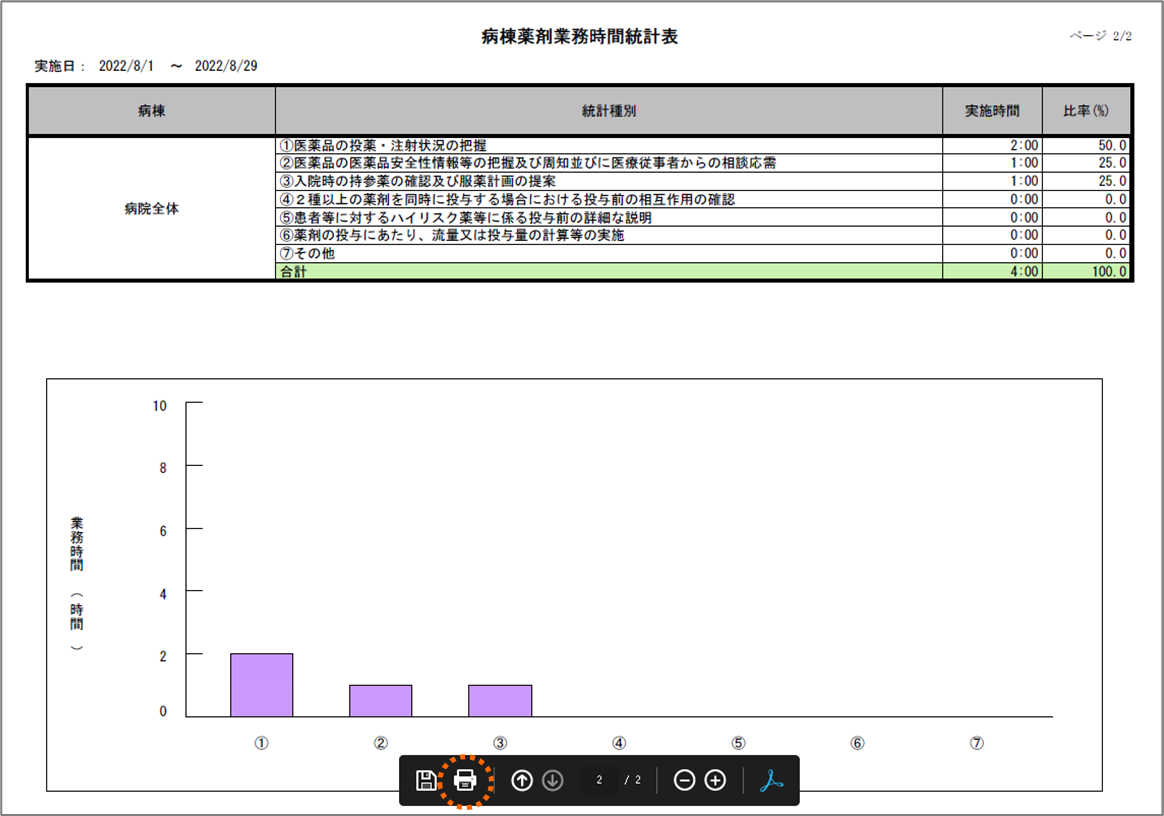
Task: Click the greyed-out next page down arrow
Action: 552,781
